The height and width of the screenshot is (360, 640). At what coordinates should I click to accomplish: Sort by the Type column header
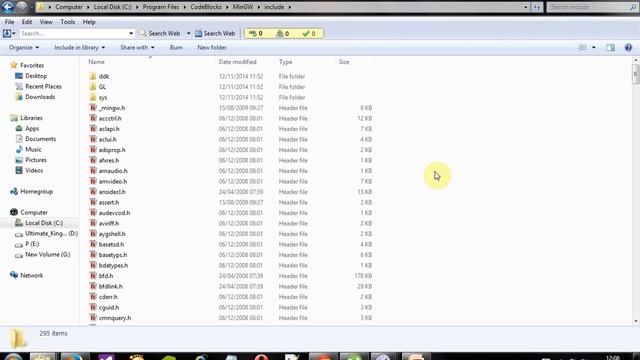(x=285, y=62)
